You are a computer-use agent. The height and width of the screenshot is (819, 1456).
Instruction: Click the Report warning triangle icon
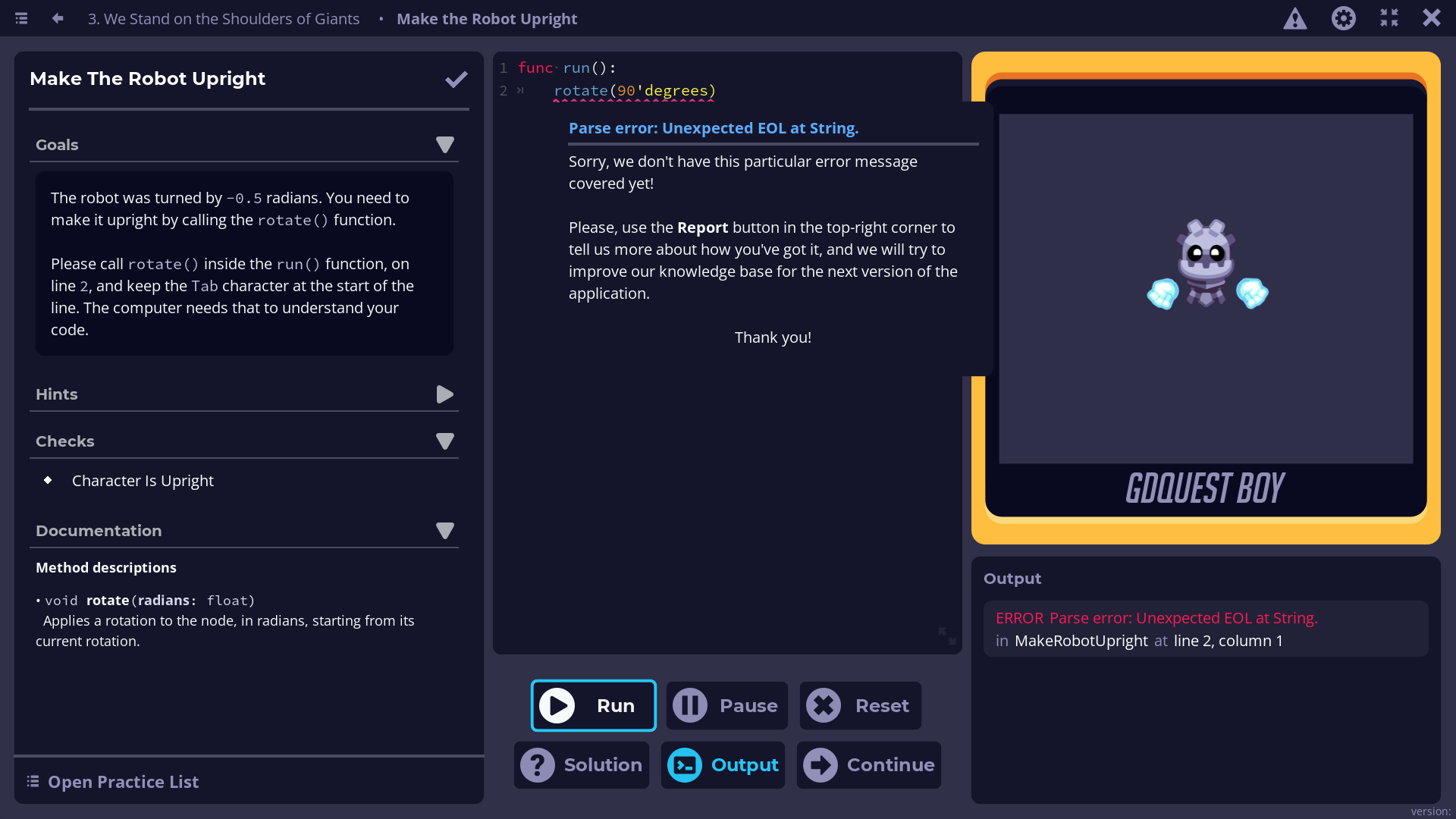coord(1294,19)
